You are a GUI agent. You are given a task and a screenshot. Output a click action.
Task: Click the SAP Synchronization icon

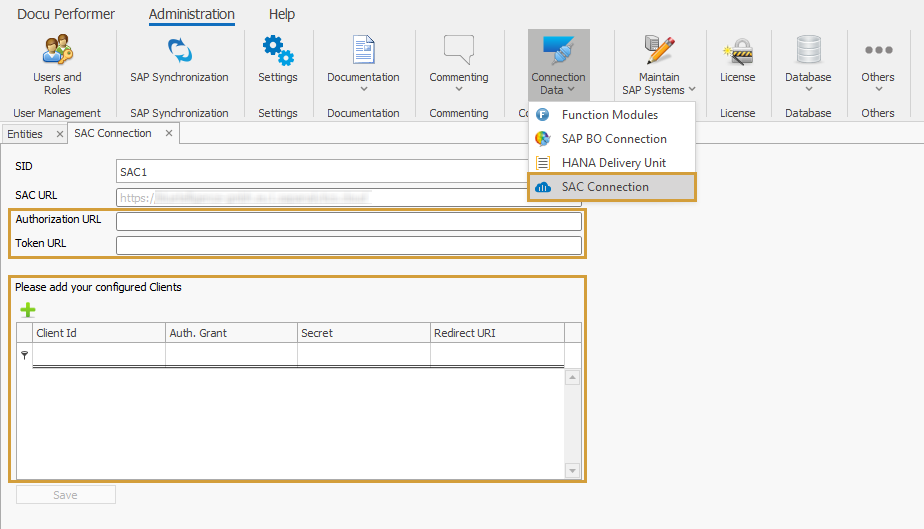point(179,52)
